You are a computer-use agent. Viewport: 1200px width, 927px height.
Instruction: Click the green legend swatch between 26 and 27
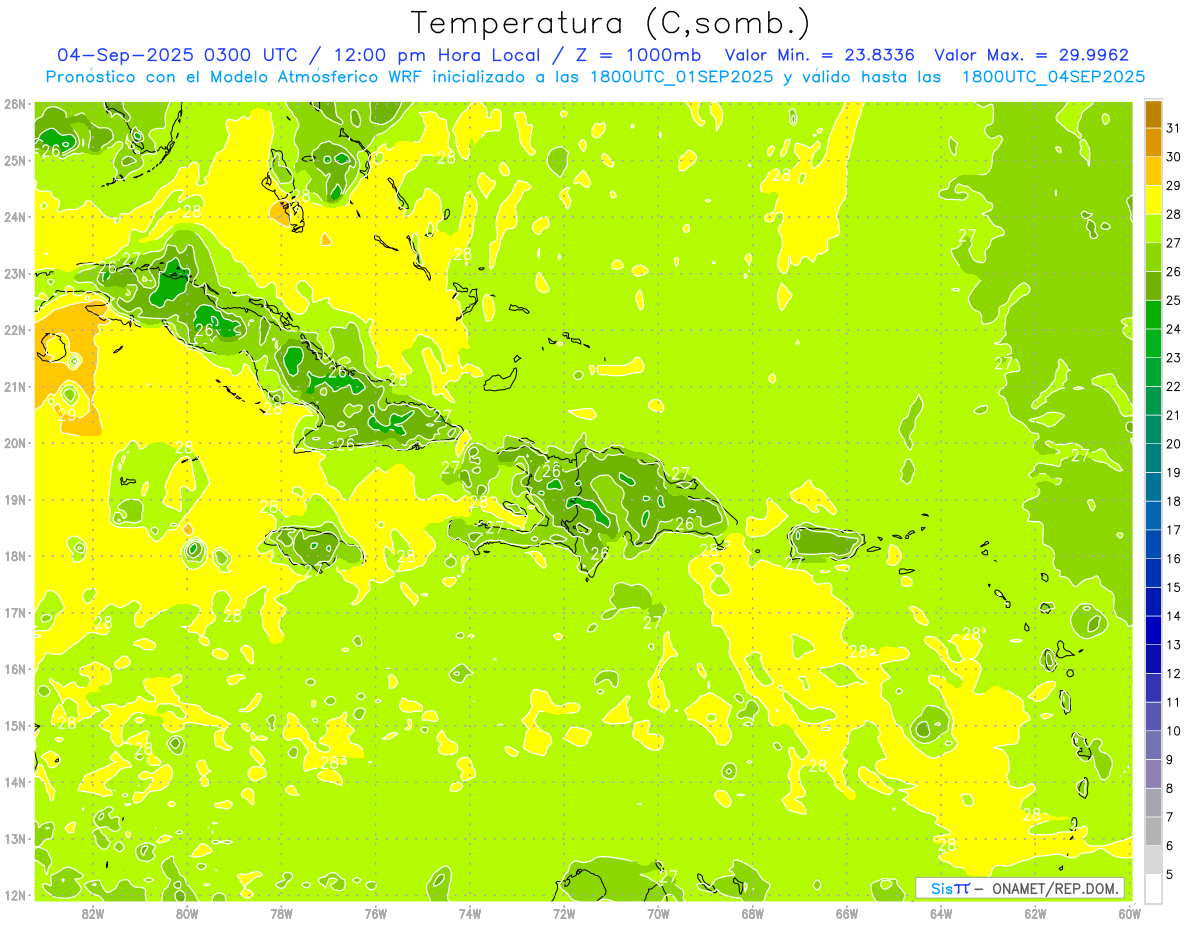[1153, 257]
